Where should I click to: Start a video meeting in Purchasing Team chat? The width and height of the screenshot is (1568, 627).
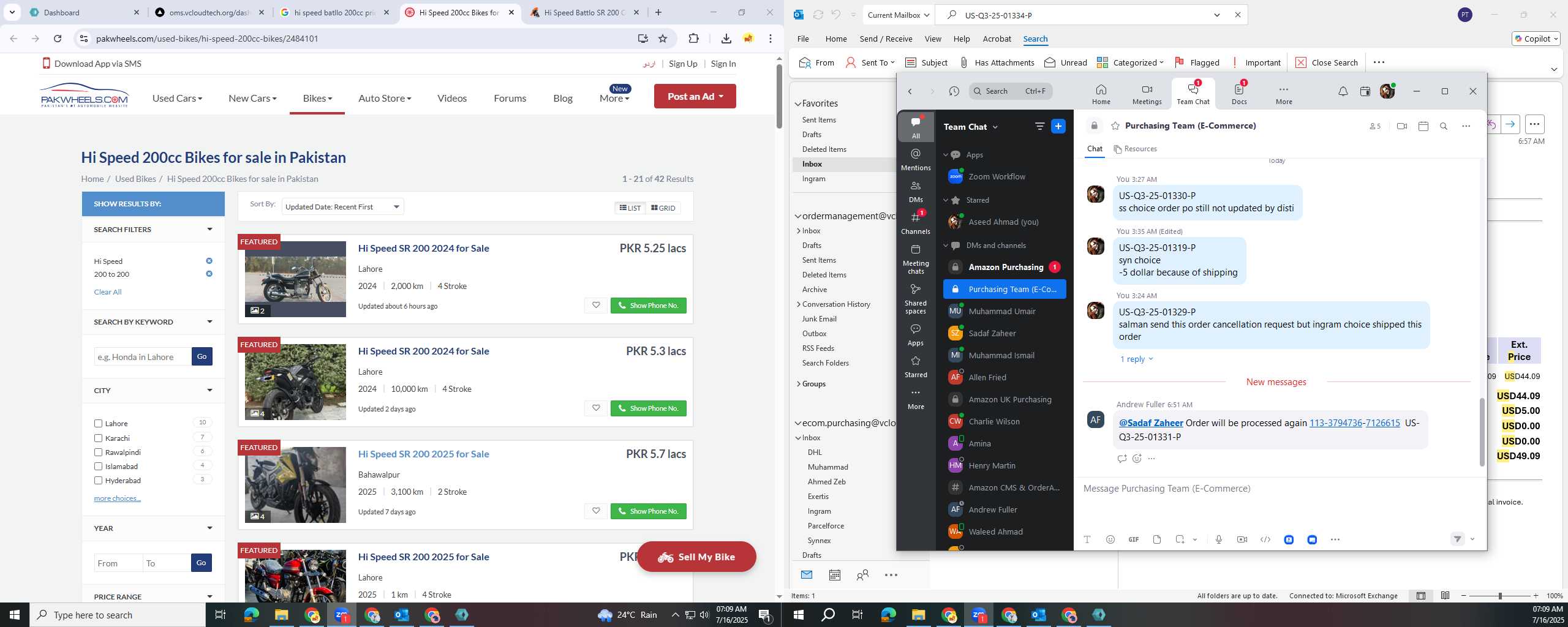(1401, 126)
